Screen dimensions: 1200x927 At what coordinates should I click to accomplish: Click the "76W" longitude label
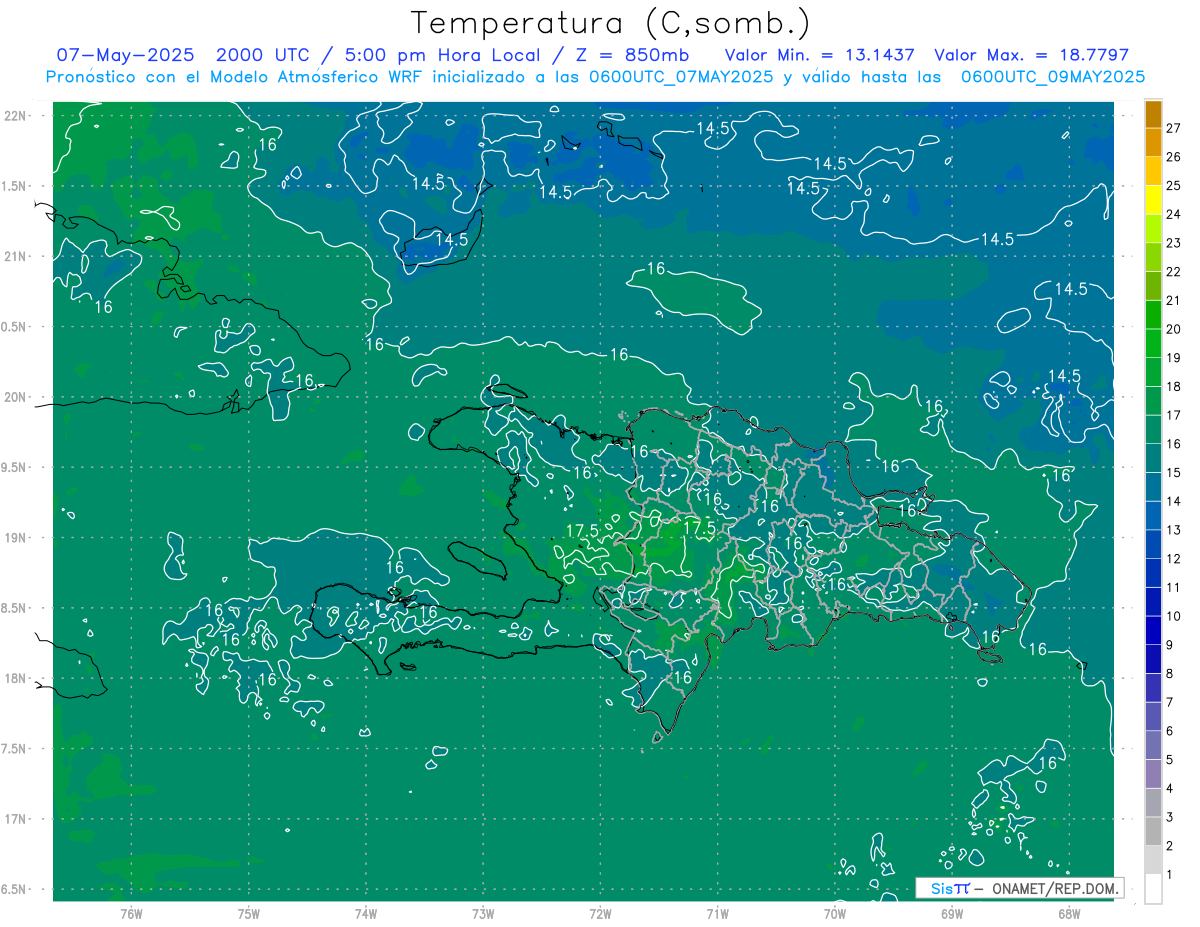131,913
